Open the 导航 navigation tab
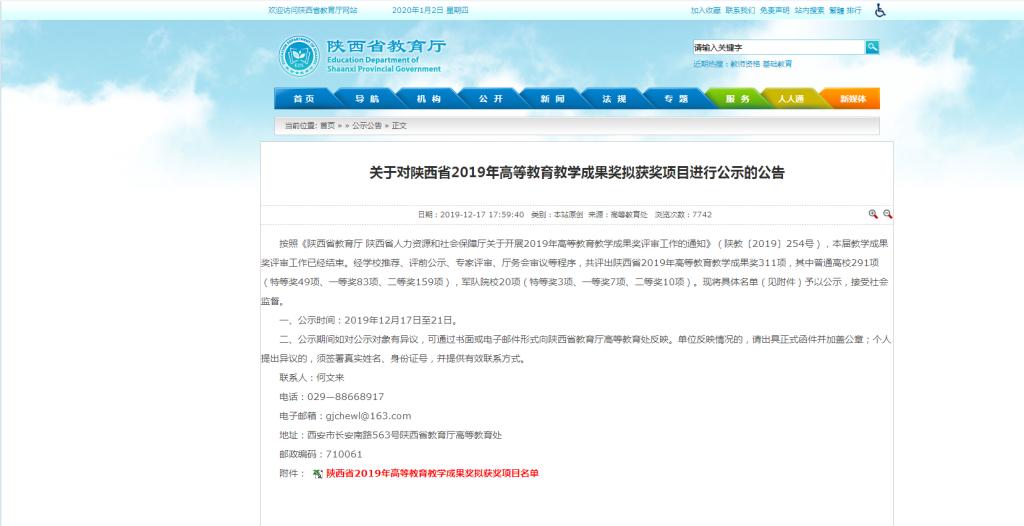 tap(366, 99)
